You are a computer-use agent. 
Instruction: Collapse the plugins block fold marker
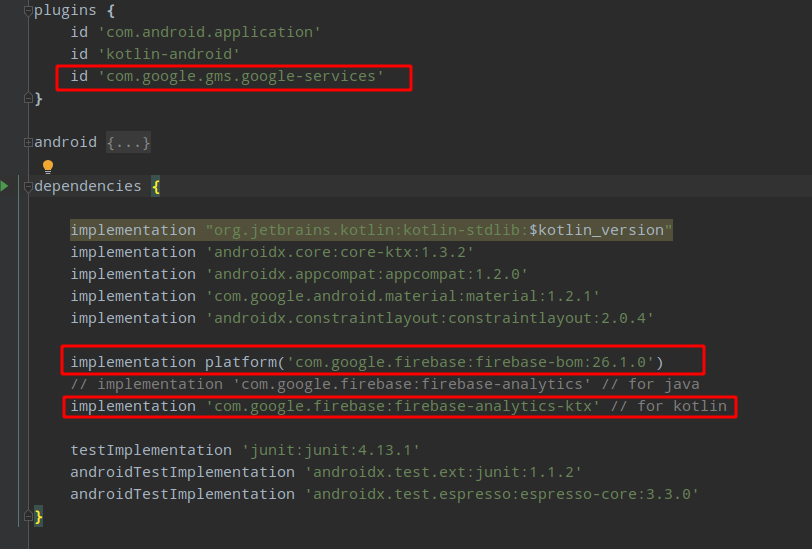click(28, 11)
